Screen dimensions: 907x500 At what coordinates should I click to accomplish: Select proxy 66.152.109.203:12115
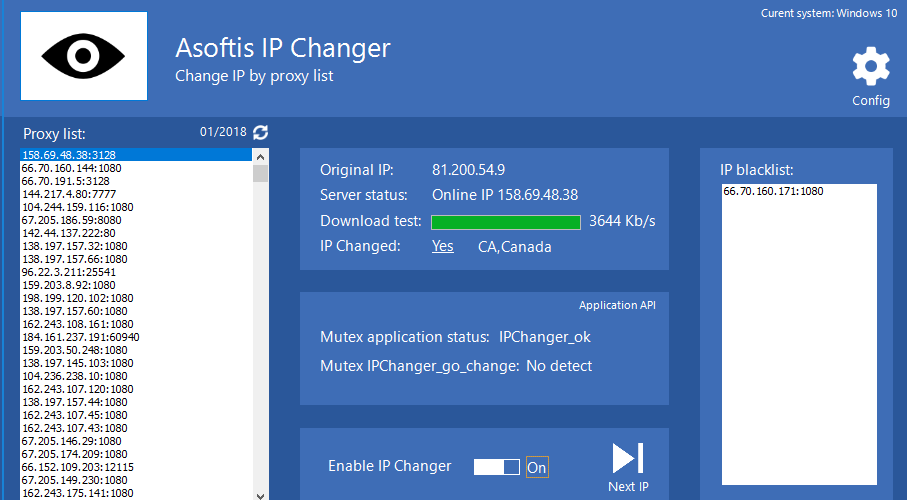136,467
